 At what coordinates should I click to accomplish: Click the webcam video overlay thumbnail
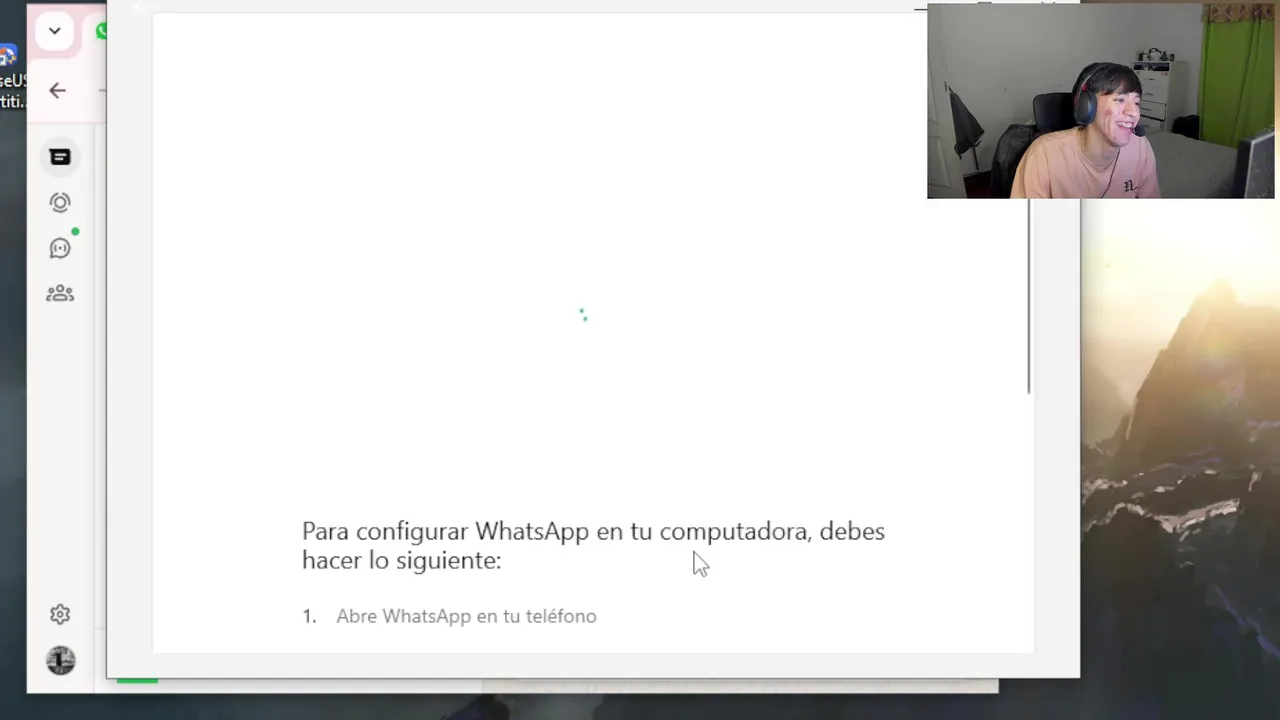[1101, 101]
